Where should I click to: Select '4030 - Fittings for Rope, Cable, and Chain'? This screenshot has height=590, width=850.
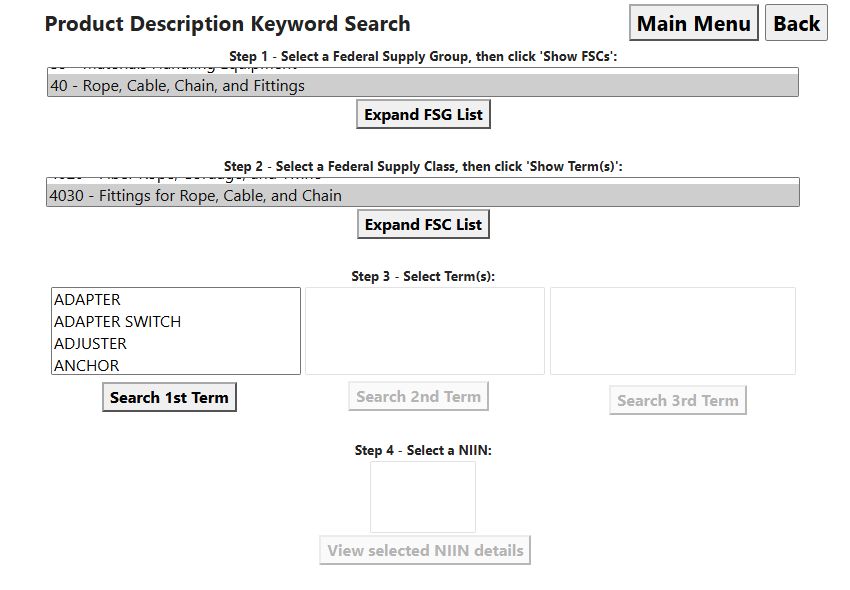tap(423, 196)
